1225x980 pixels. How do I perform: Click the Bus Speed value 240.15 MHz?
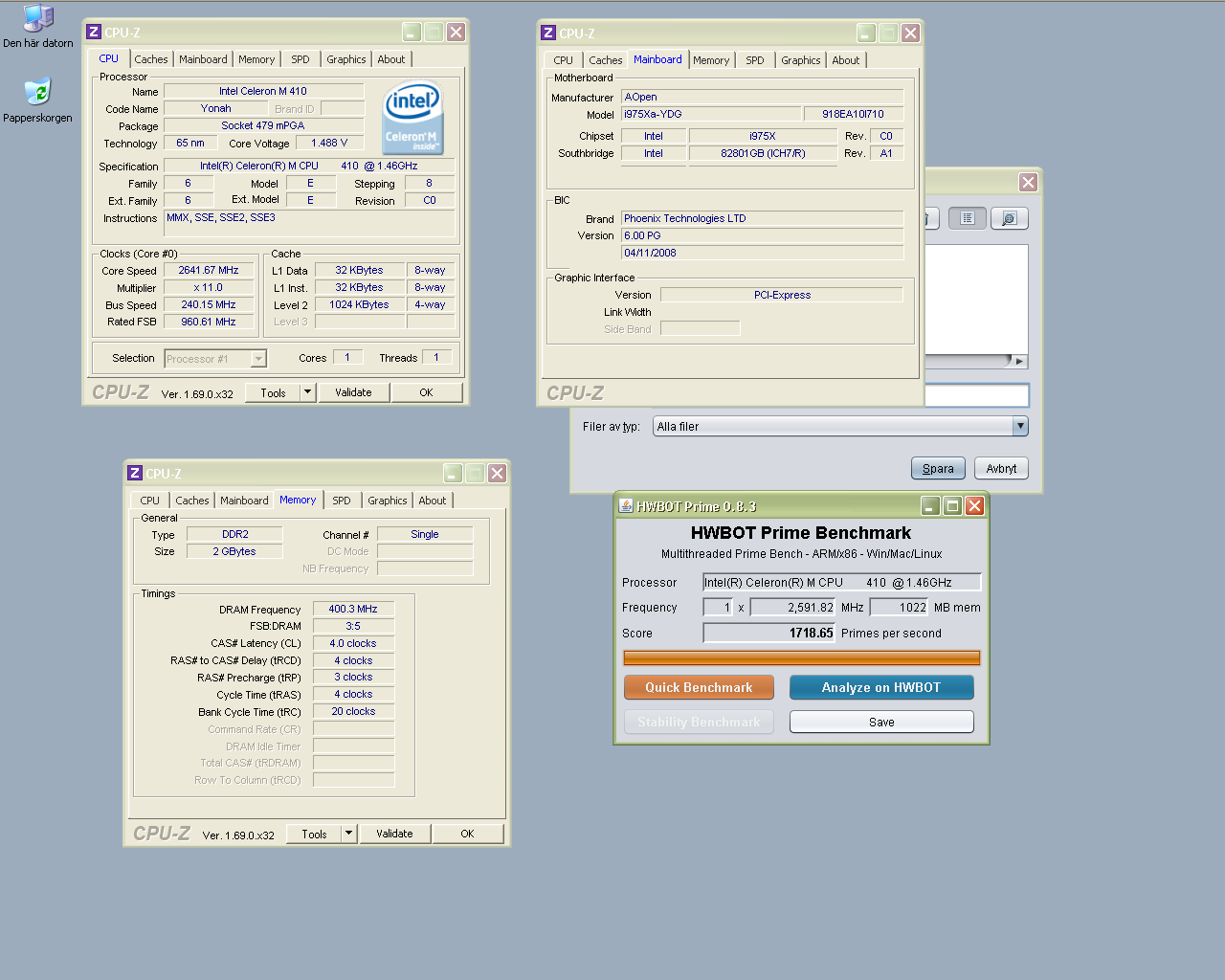tap(209, 304)
